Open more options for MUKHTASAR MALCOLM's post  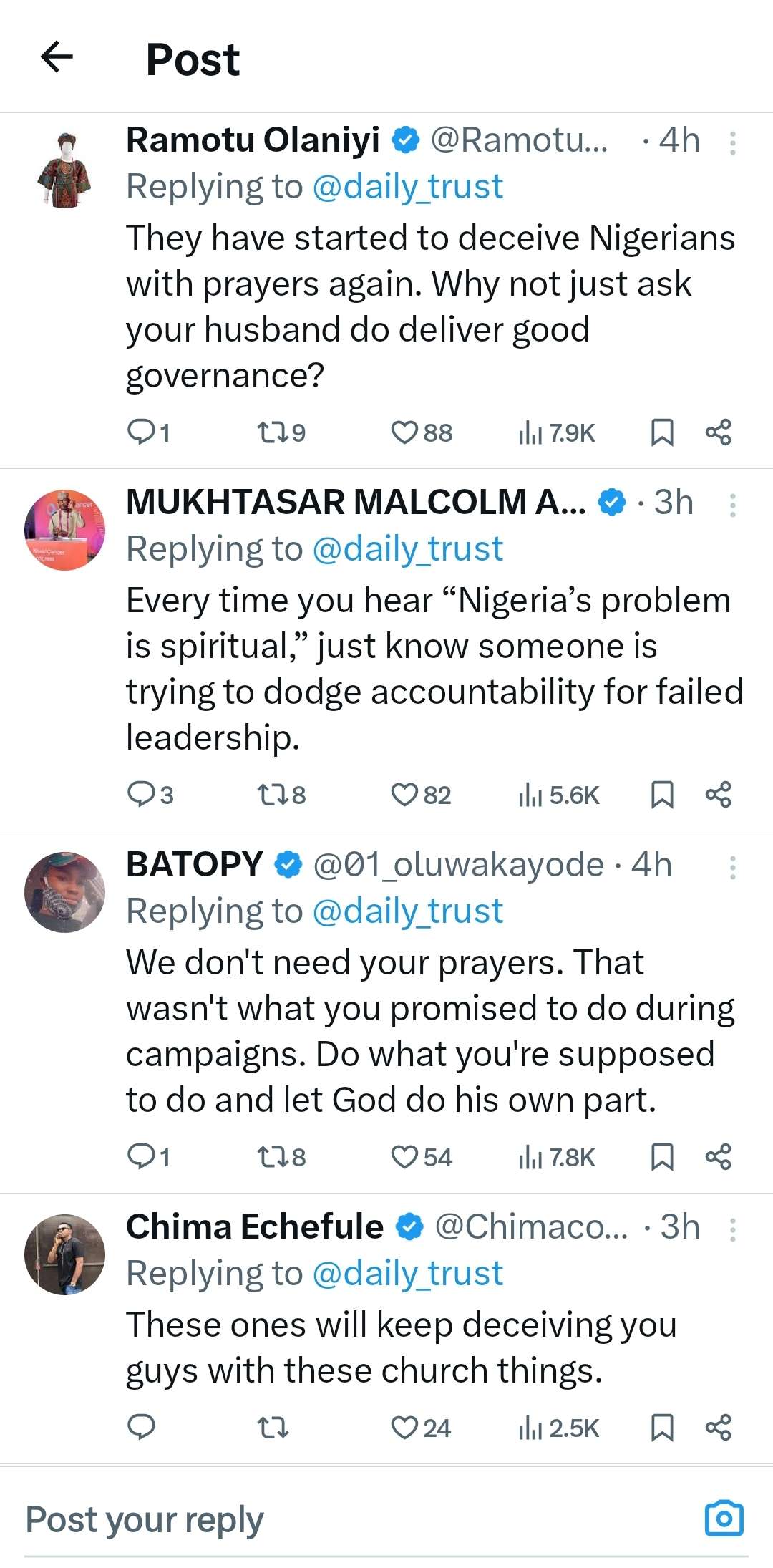(732, 505)
